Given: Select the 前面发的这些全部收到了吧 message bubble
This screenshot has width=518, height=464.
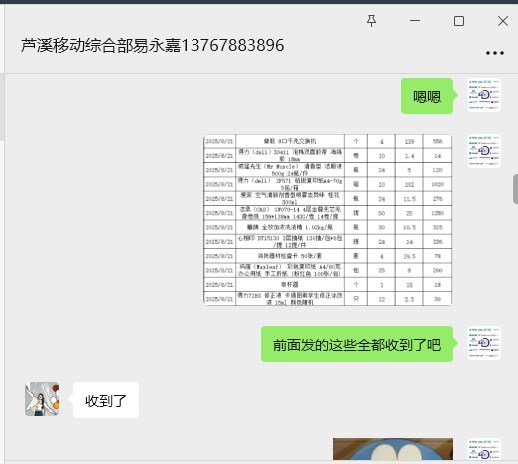Looking at the screenshot, I should coord(357,344).
